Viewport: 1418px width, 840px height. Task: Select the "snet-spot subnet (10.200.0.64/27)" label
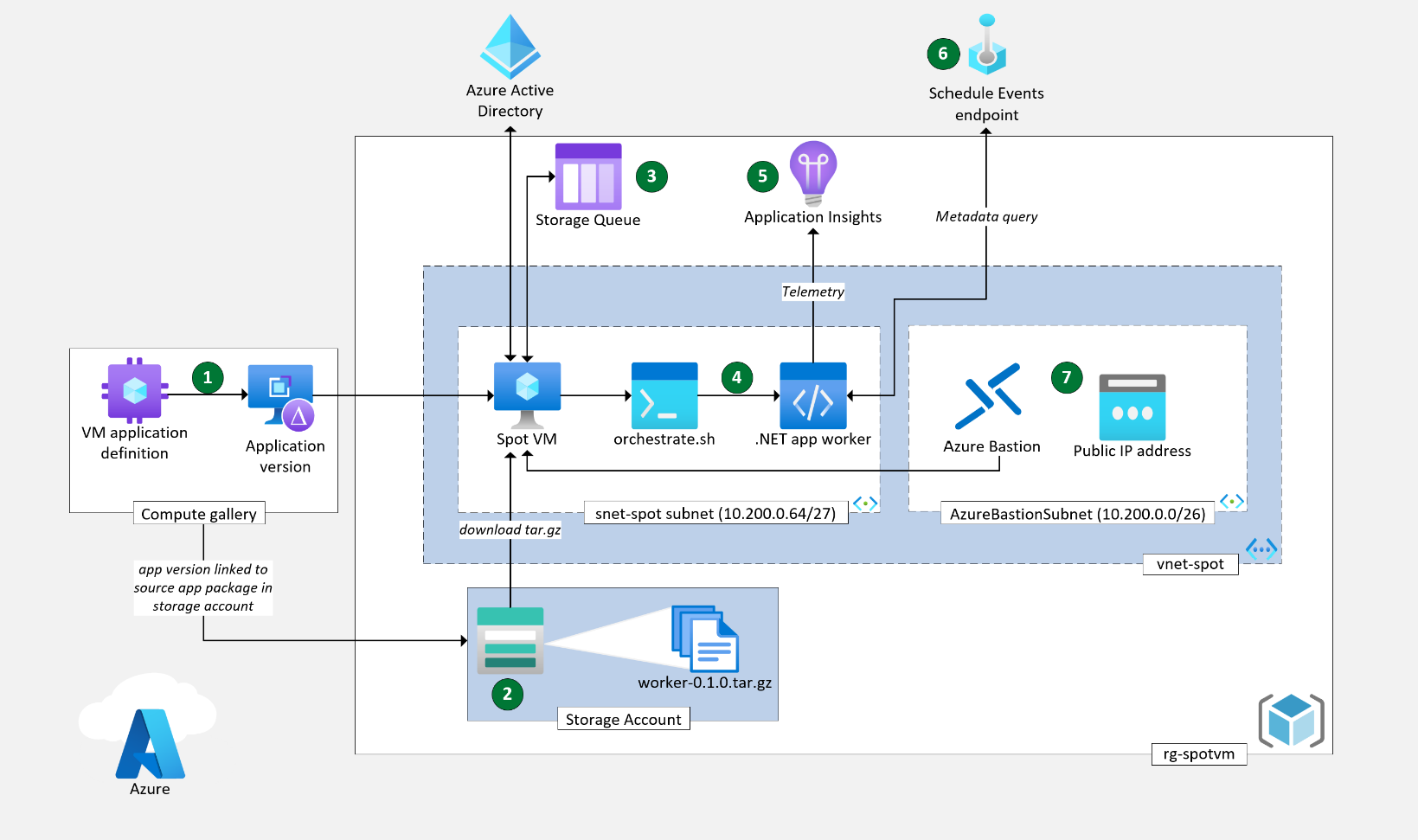point(715,513)
